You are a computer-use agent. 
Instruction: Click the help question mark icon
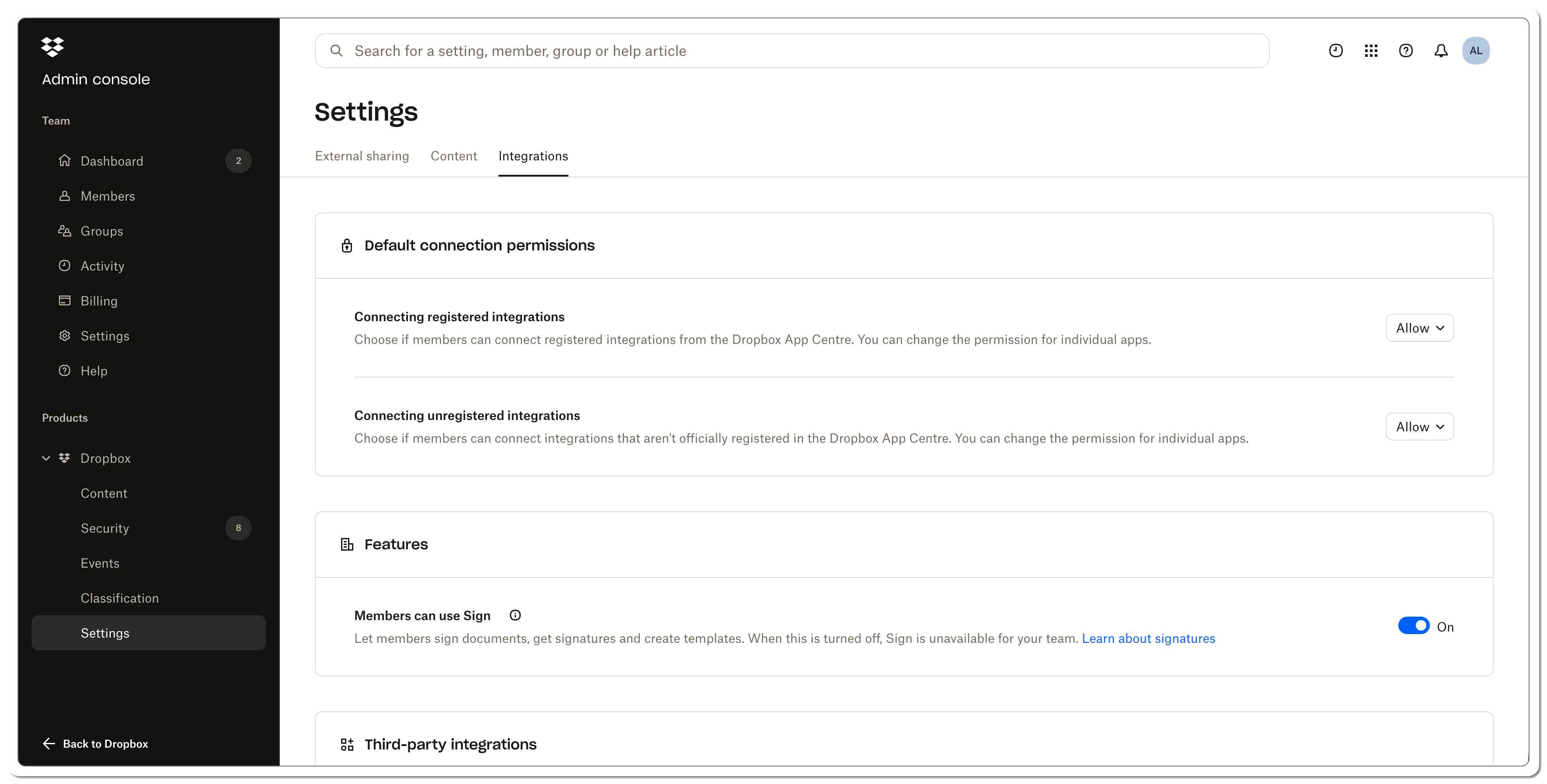pos(1406,51)
